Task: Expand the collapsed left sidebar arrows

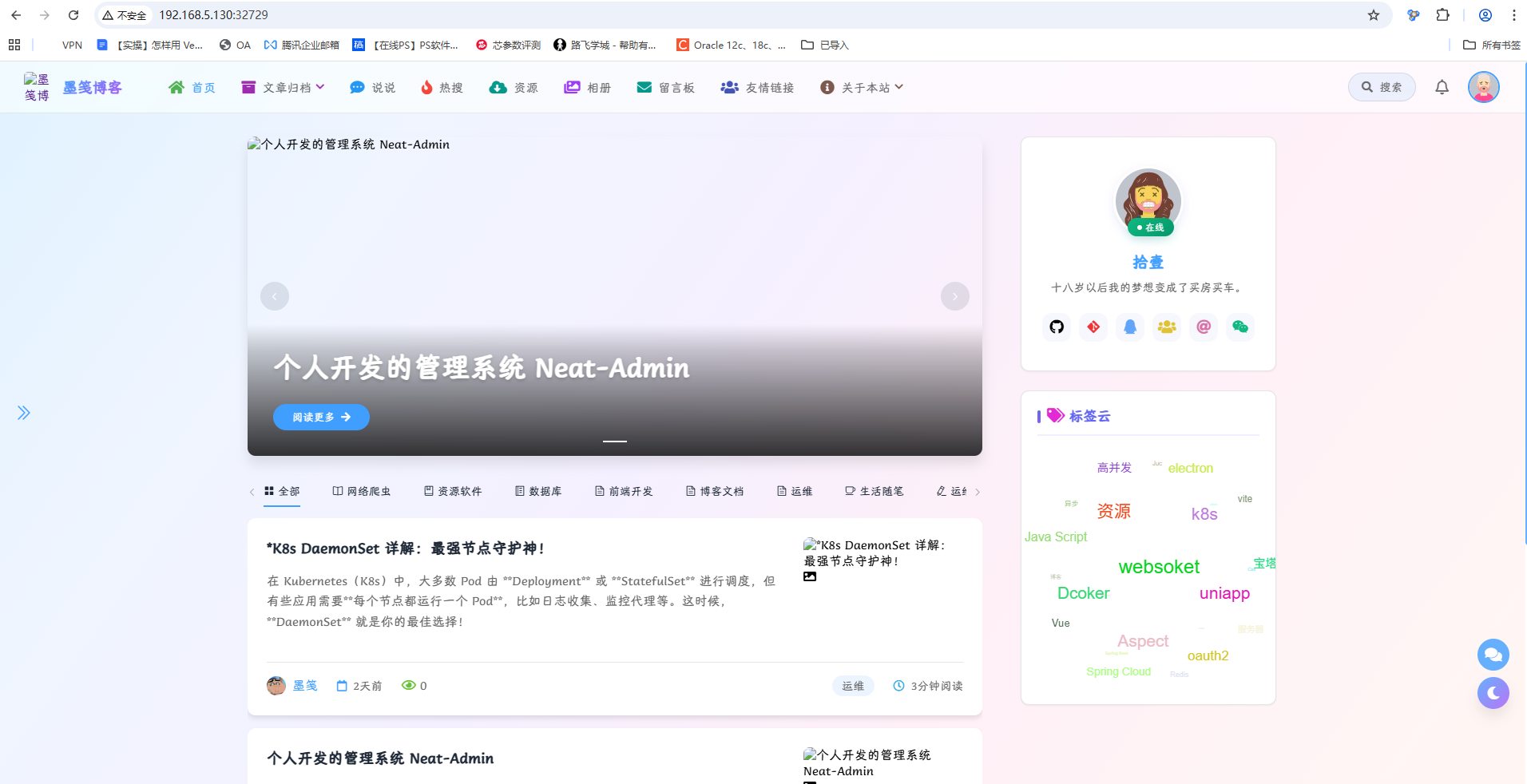Action: 23,413
